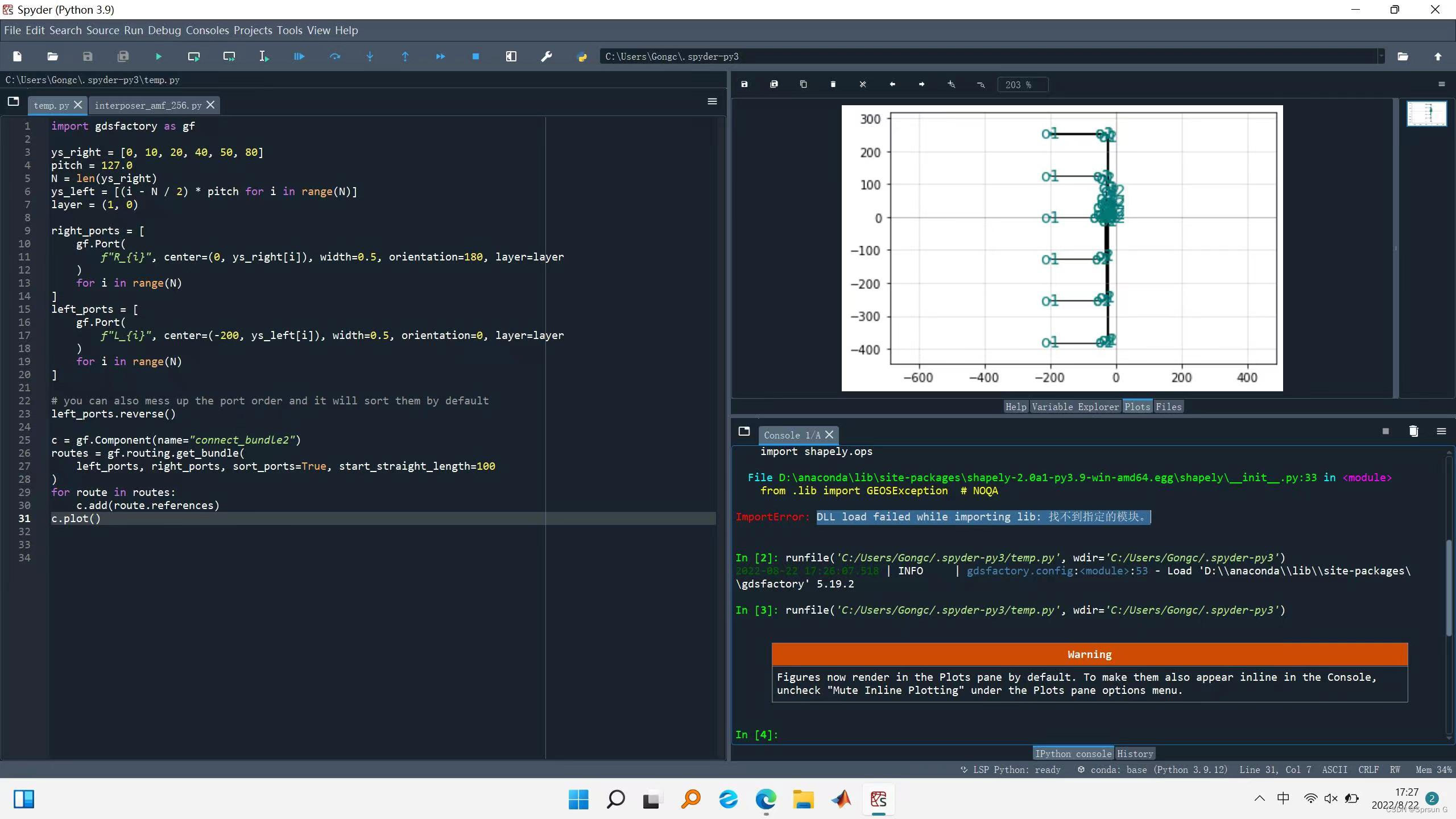1456x819 pixels.
Task: Open the editor pane options hamburger menu
Action: 712,101
